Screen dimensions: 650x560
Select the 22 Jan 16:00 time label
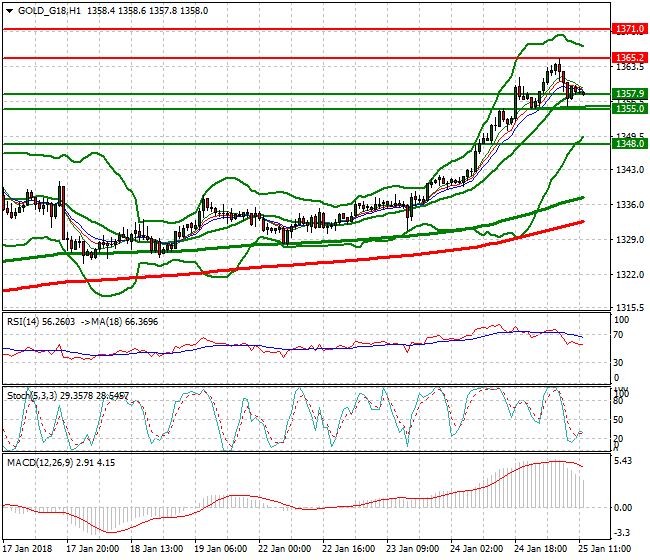[349, 549]
